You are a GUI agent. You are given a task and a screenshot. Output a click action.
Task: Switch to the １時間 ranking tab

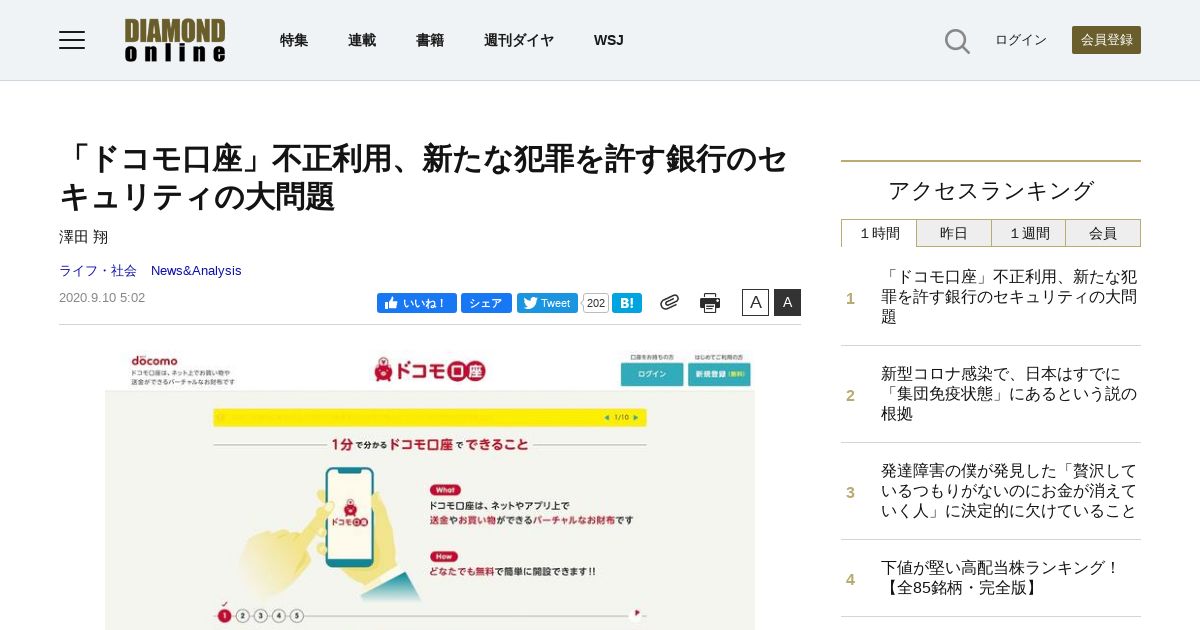(879, 233)
